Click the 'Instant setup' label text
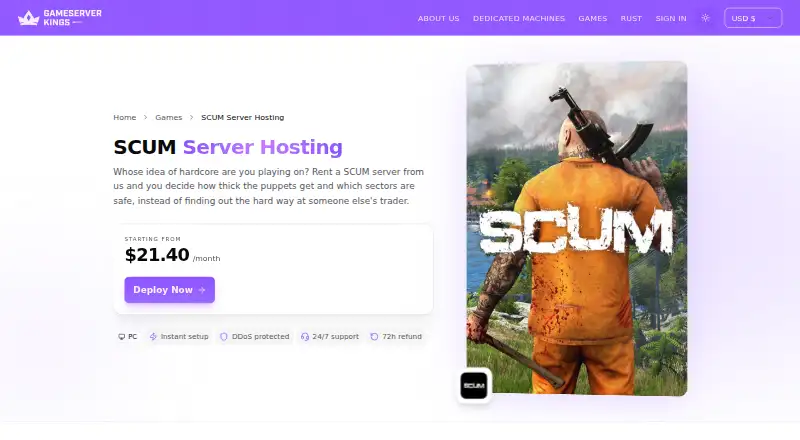This screenshot has width=800, height=440. coord(184,337)
